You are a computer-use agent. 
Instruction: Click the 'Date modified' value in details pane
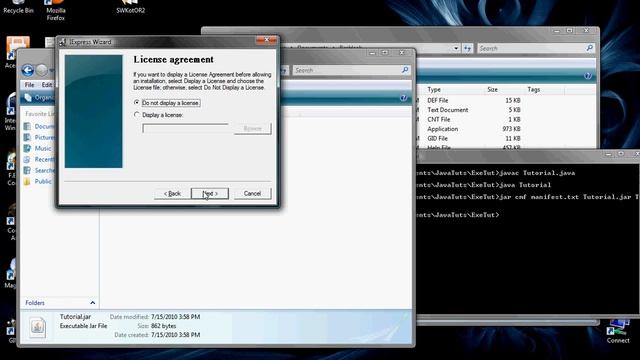click(x=176, y=317)
